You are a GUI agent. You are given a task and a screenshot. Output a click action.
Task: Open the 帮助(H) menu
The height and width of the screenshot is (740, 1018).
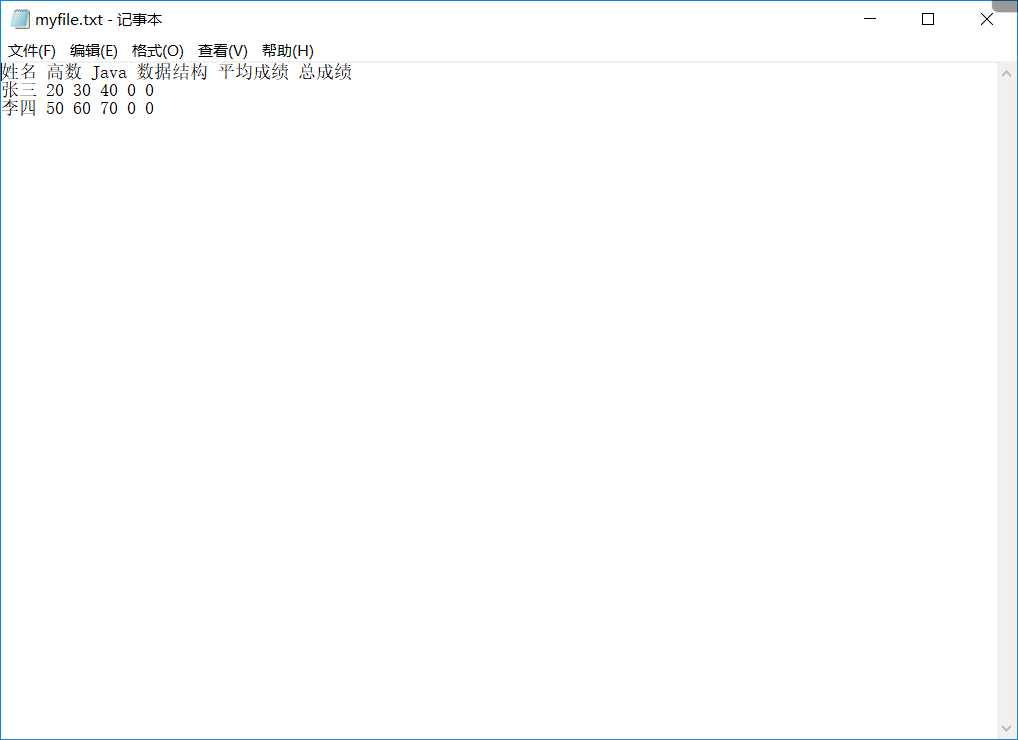point(288,51)
